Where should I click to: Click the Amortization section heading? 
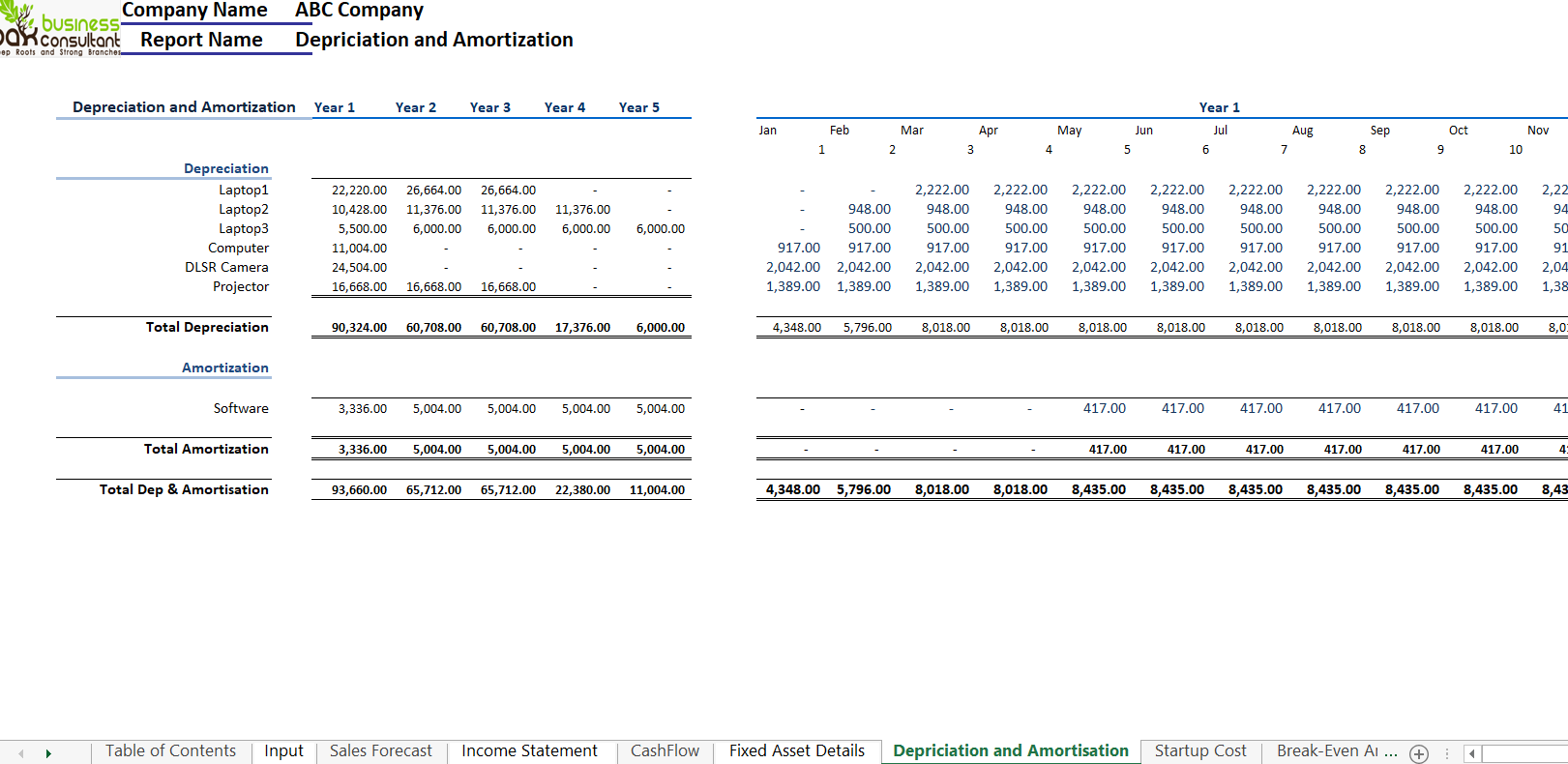point(225,367)
